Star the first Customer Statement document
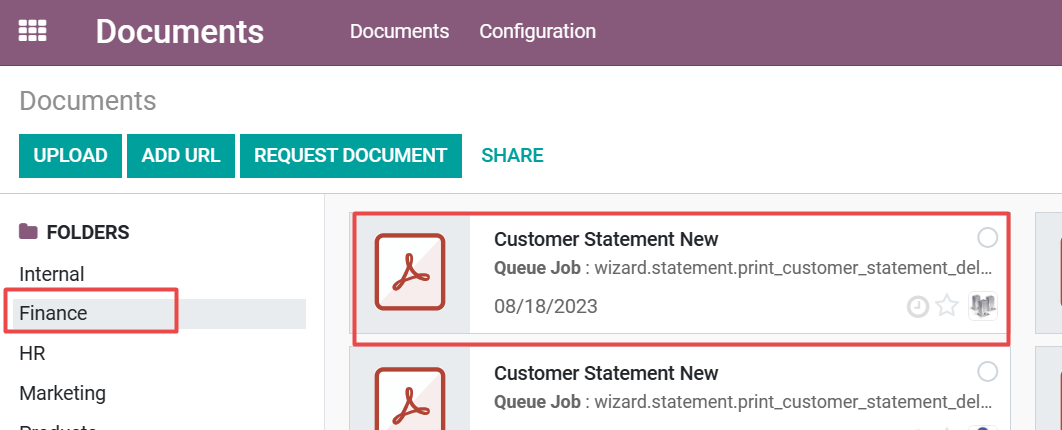 pos(946,307)
